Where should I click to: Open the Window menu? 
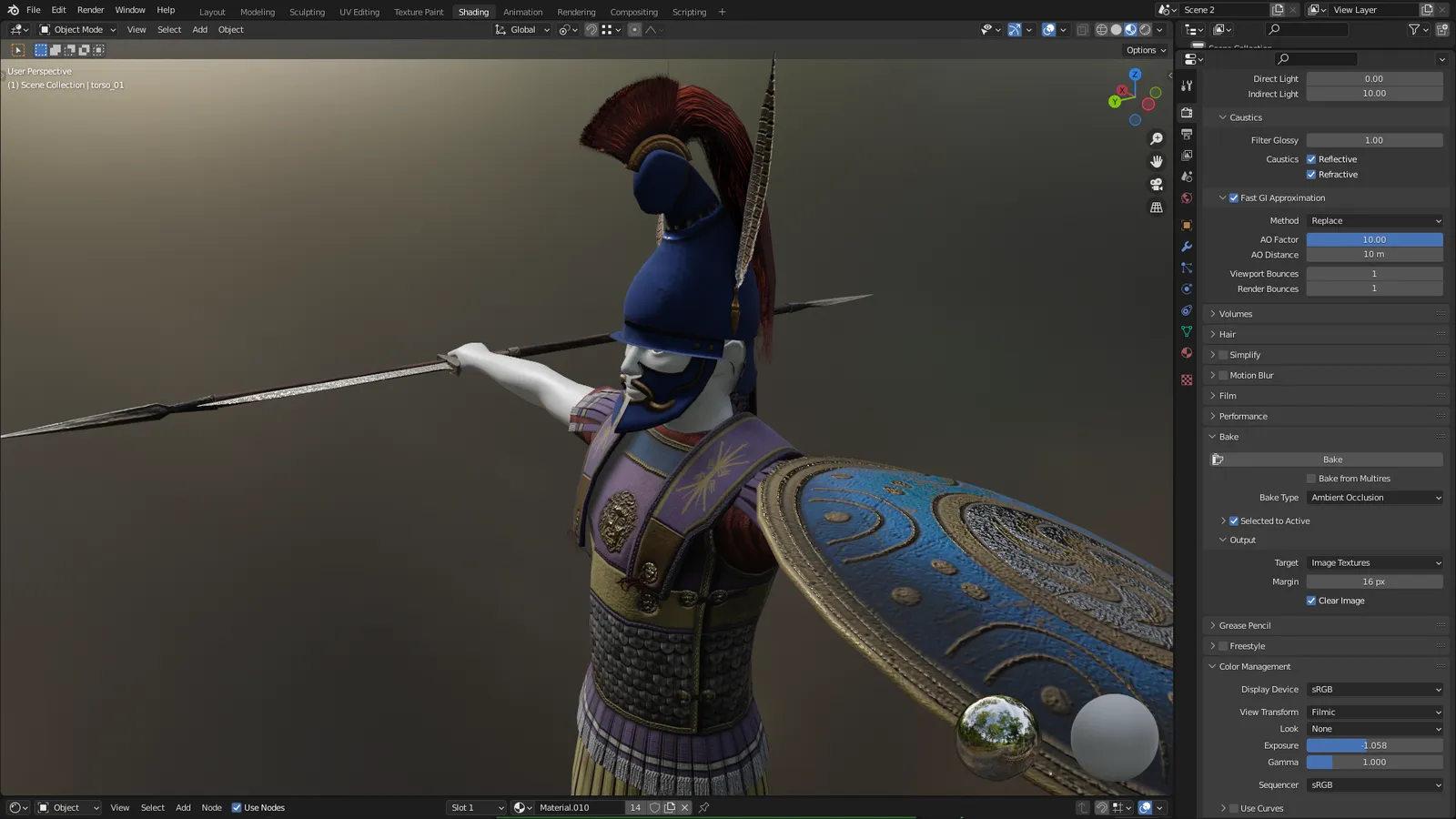pos(130,10)
